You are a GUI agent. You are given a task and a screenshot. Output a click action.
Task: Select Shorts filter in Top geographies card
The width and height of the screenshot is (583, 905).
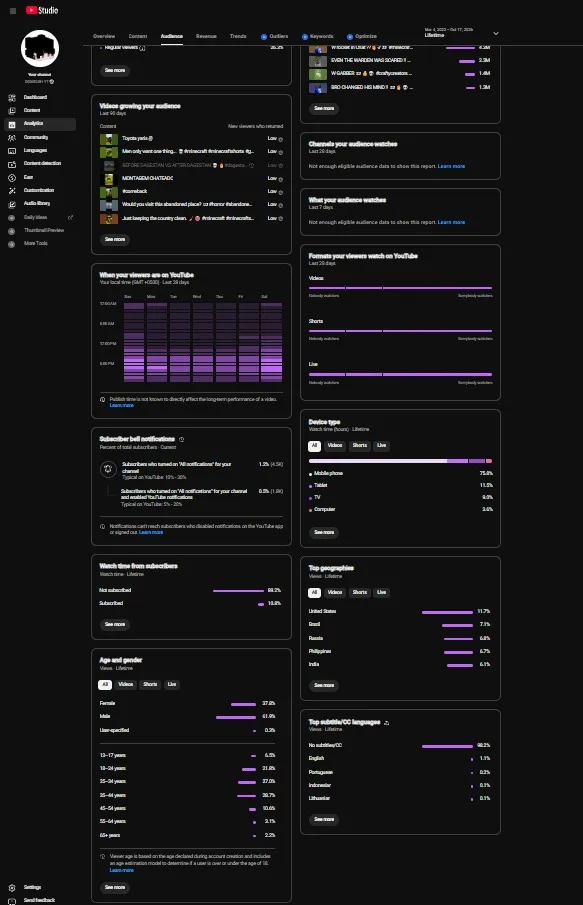[x=360, y=593]
